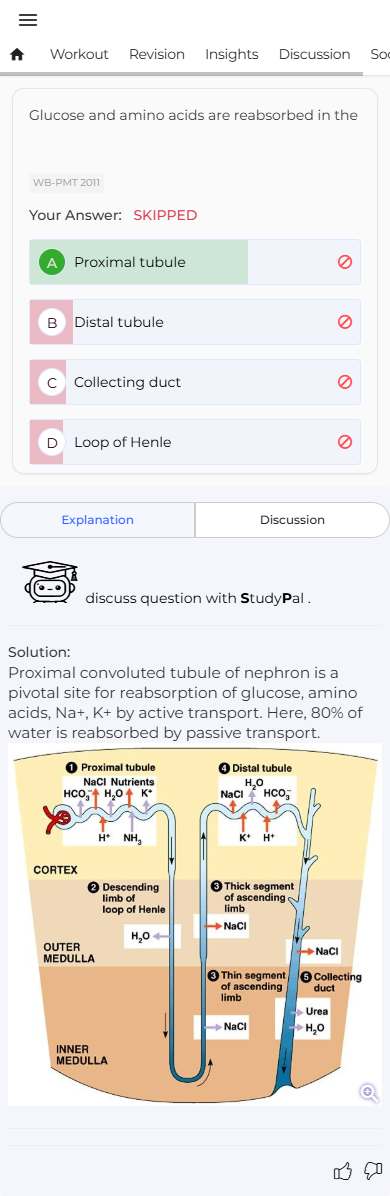Open the Workout tab
The width and height of the screenshot is (390, 1196).
click(x=79, y=54)
